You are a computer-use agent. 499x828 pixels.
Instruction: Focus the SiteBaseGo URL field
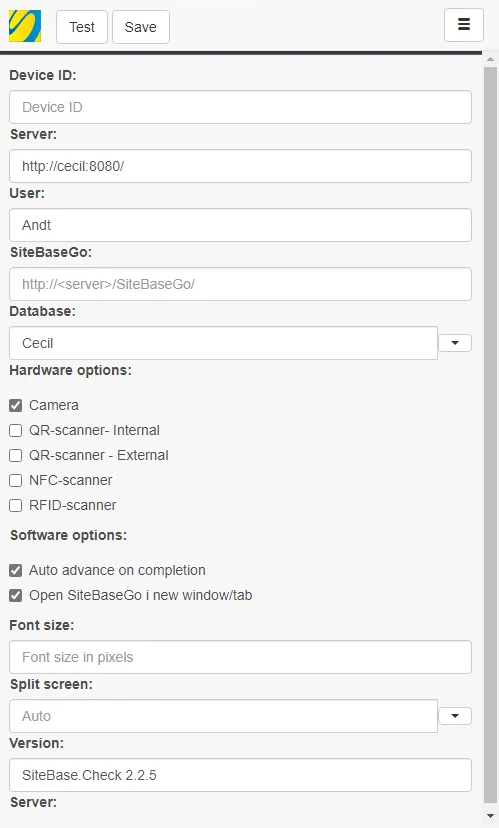[x=240, y=284]
